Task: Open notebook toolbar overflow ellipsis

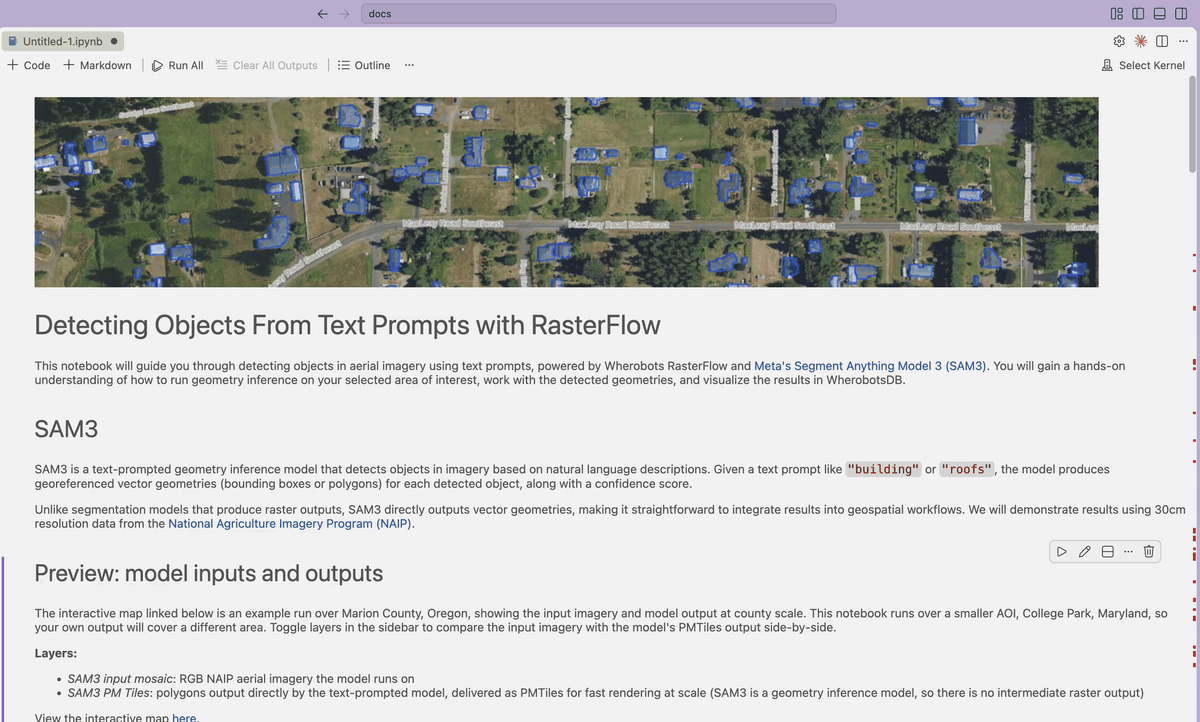Action: coord(409,65)
